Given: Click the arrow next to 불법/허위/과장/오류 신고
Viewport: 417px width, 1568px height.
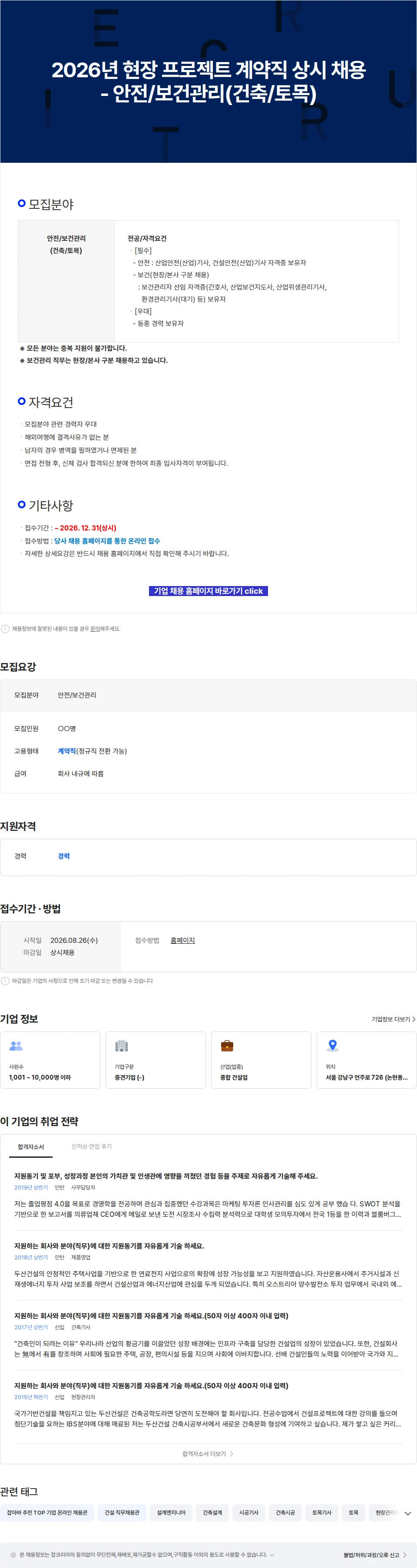Looking at the screenshot, I should 405,1555.
